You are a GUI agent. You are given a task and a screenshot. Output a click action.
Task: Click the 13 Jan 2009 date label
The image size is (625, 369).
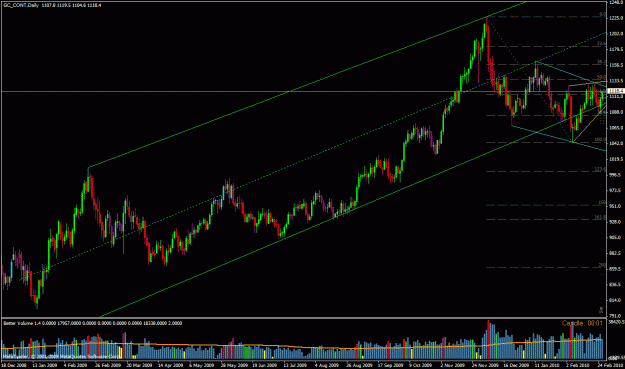pos(45,365)
